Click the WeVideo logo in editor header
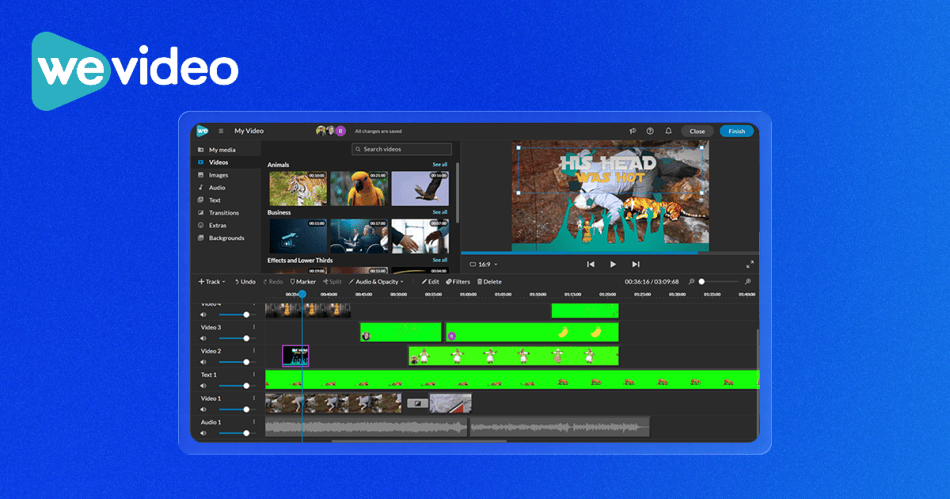The image size is (950, 499). click(x=202, y=131)
